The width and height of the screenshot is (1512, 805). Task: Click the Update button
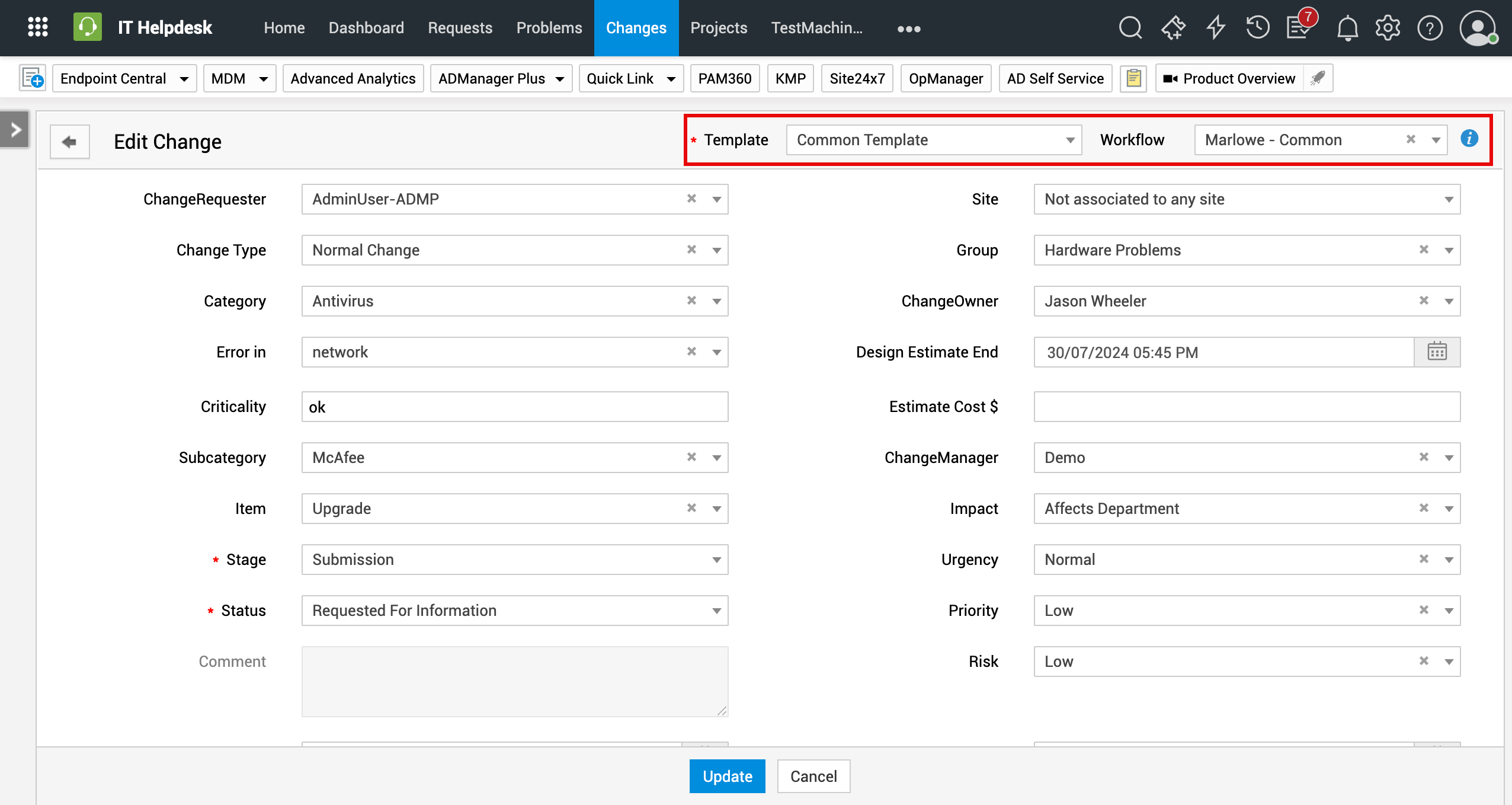[x=727, y=776]
